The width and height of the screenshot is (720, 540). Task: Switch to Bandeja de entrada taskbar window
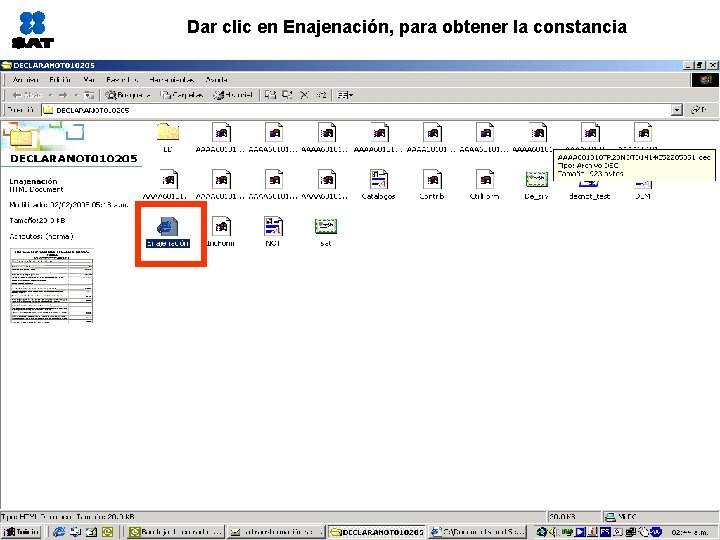(176, 532)
